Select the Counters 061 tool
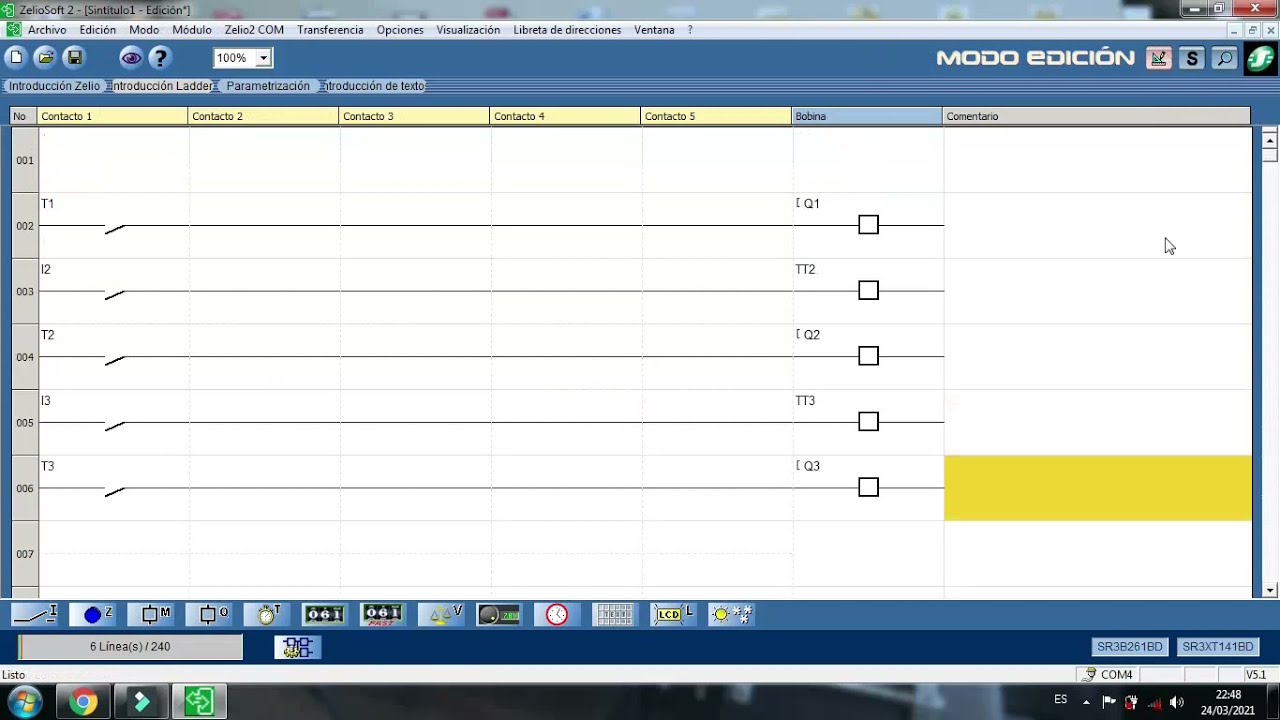 click(x=324, y=614)
